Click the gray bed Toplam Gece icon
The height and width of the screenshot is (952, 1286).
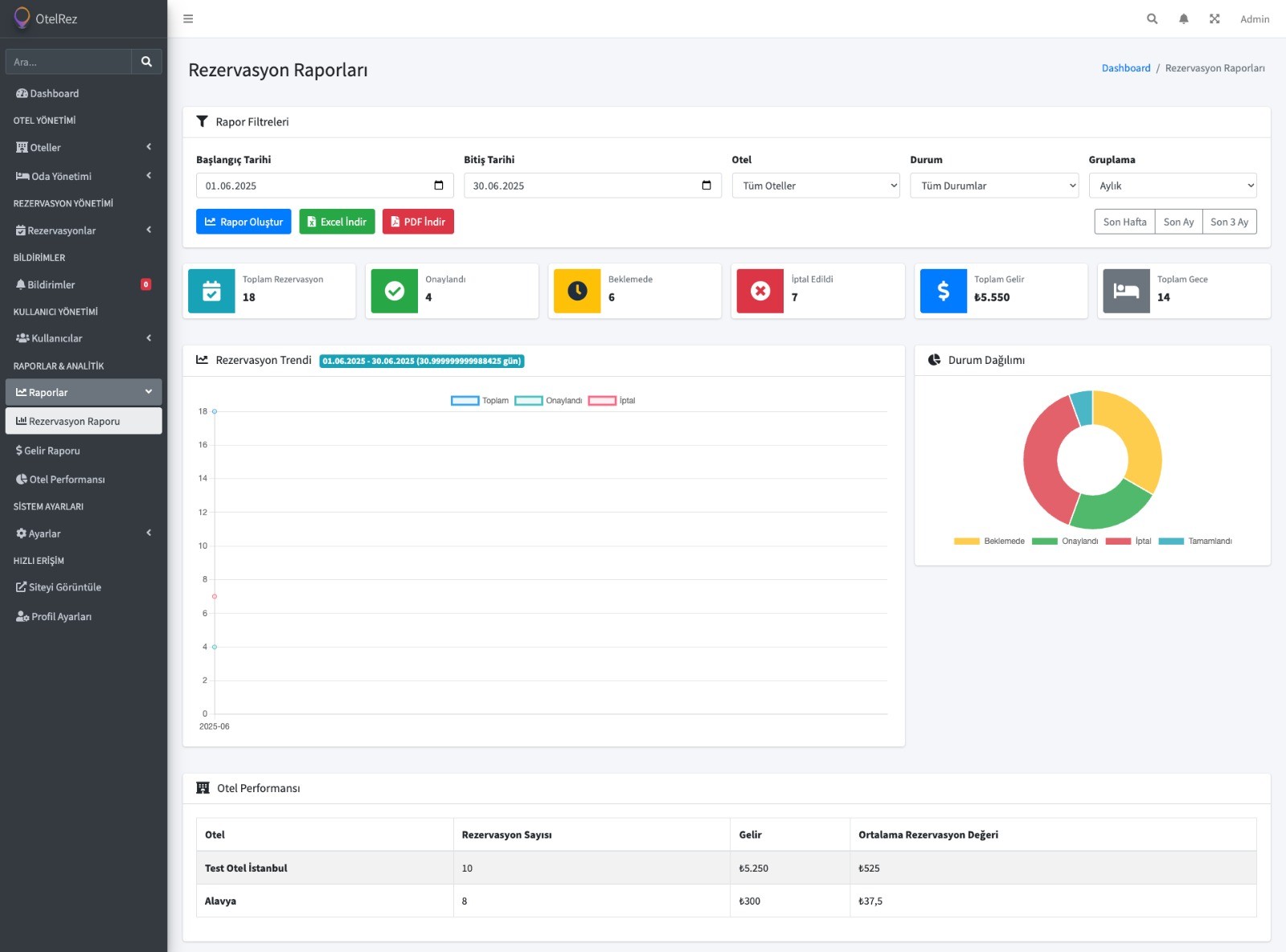click(1126, 291)
